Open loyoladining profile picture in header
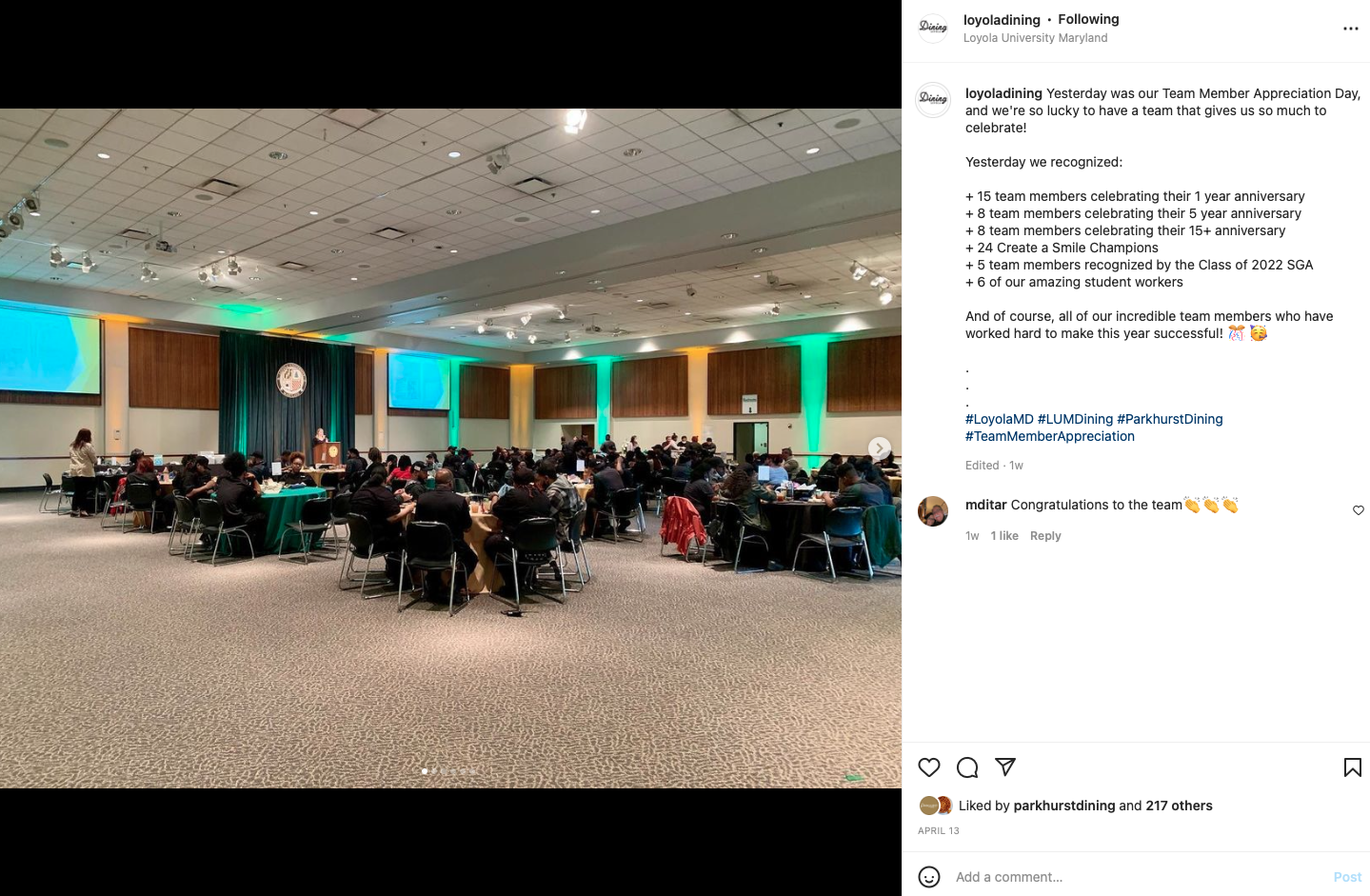Image resolution: width=1370 pixels, height=896 pixels. tap(933, 28)
